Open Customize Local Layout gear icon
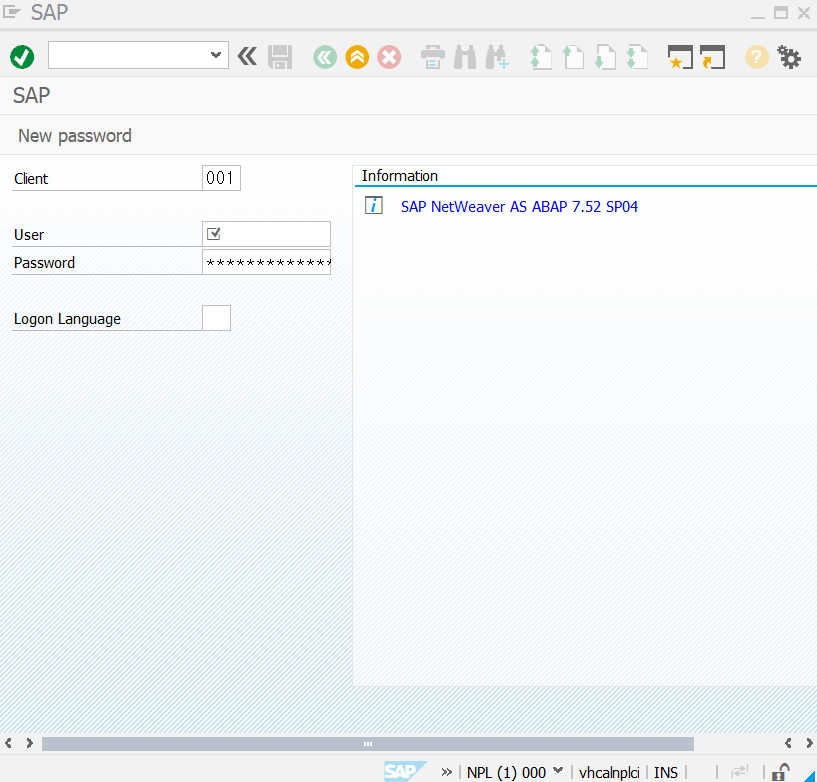The width and height of the screenshot is (817, 782). click(x=789, y=57)
